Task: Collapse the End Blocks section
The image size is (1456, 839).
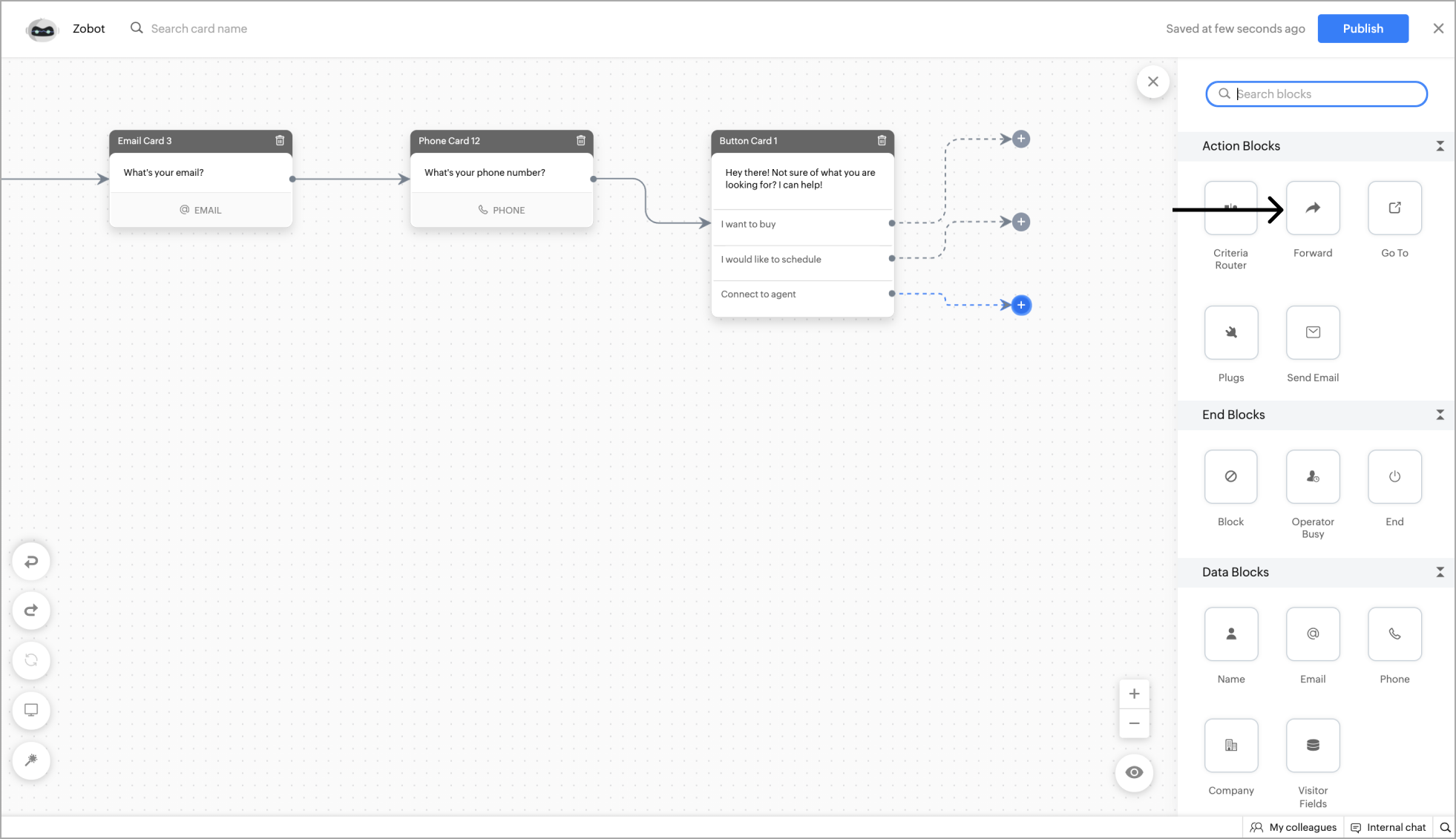Action: tap(1440, 415)
